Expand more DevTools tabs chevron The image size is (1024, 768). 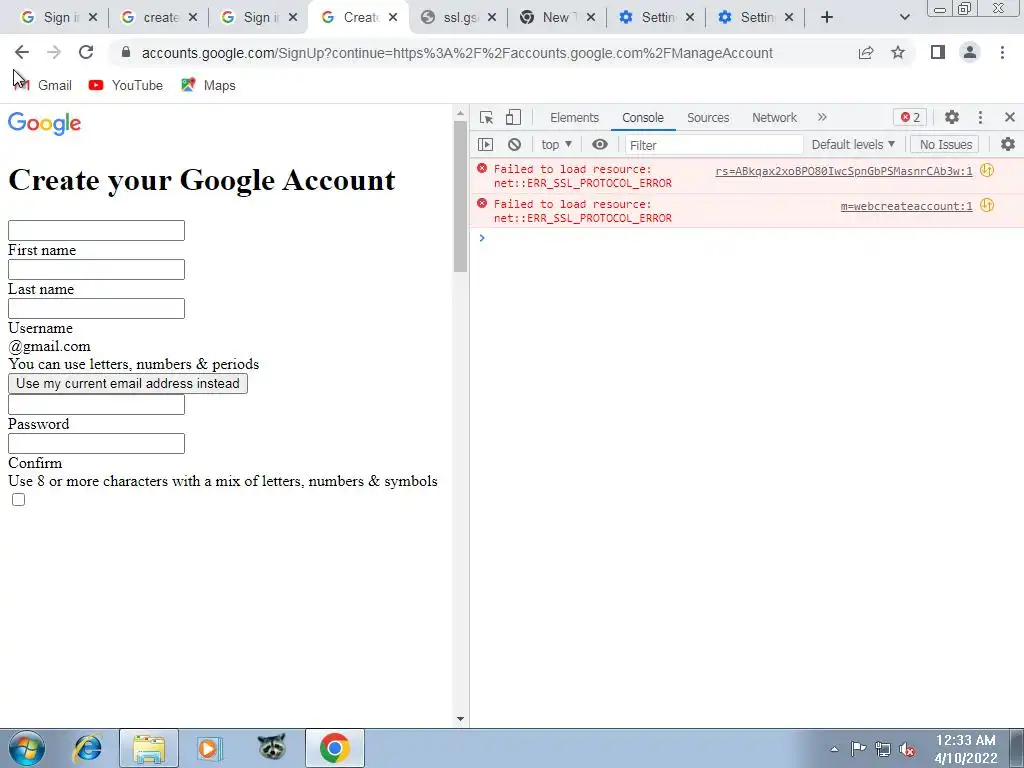[x=822, y=117]
